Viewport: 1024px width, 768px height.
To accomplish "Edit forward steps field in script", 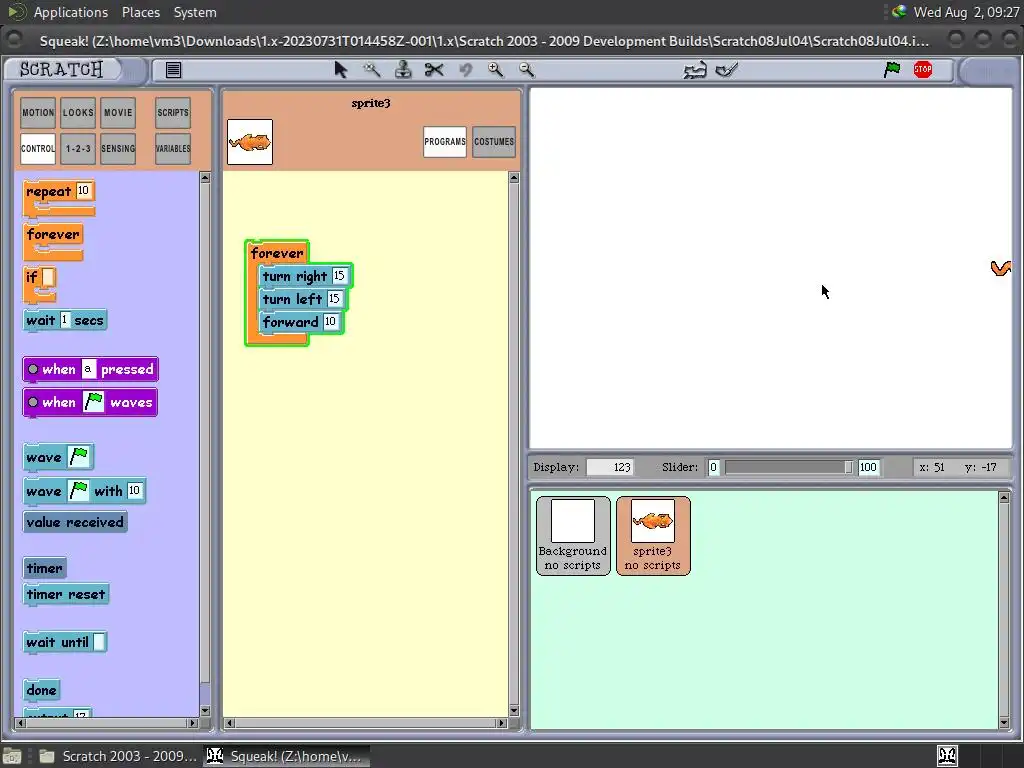I will coord(330,321).
